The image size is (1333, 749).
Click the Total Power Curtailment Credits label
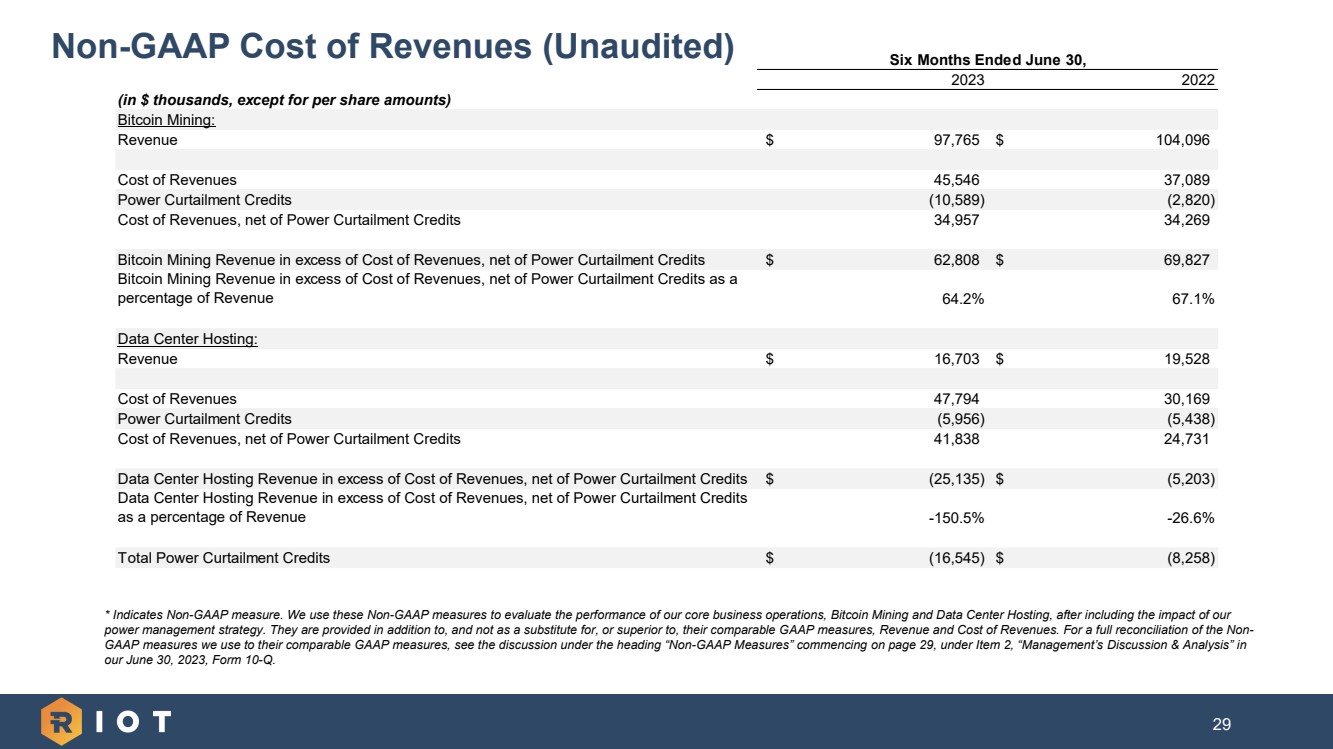click(224, 558)
